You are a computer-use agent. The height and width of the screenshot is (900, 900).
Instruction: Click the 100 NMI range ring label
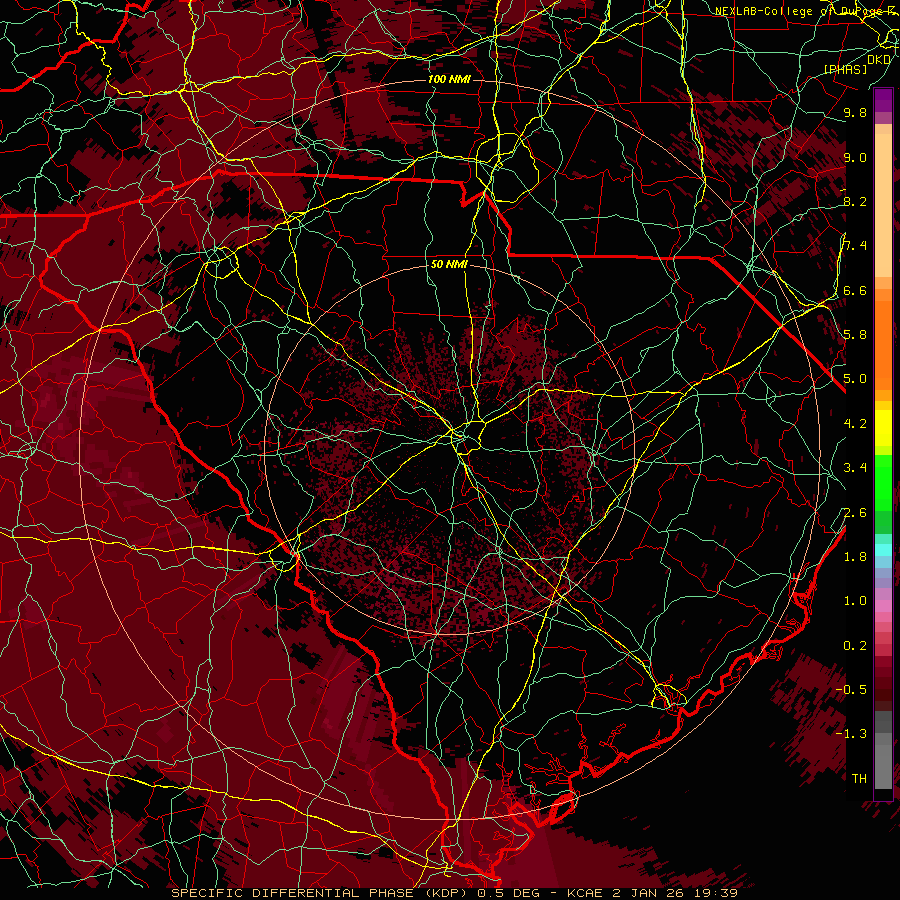[449, 79]
